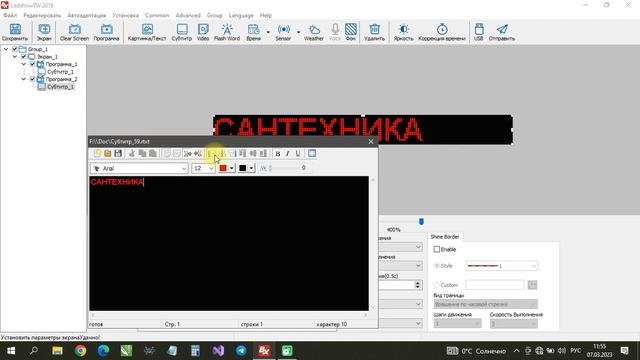
Task: Select the Style radio button
Action: (x=436, y=266)
